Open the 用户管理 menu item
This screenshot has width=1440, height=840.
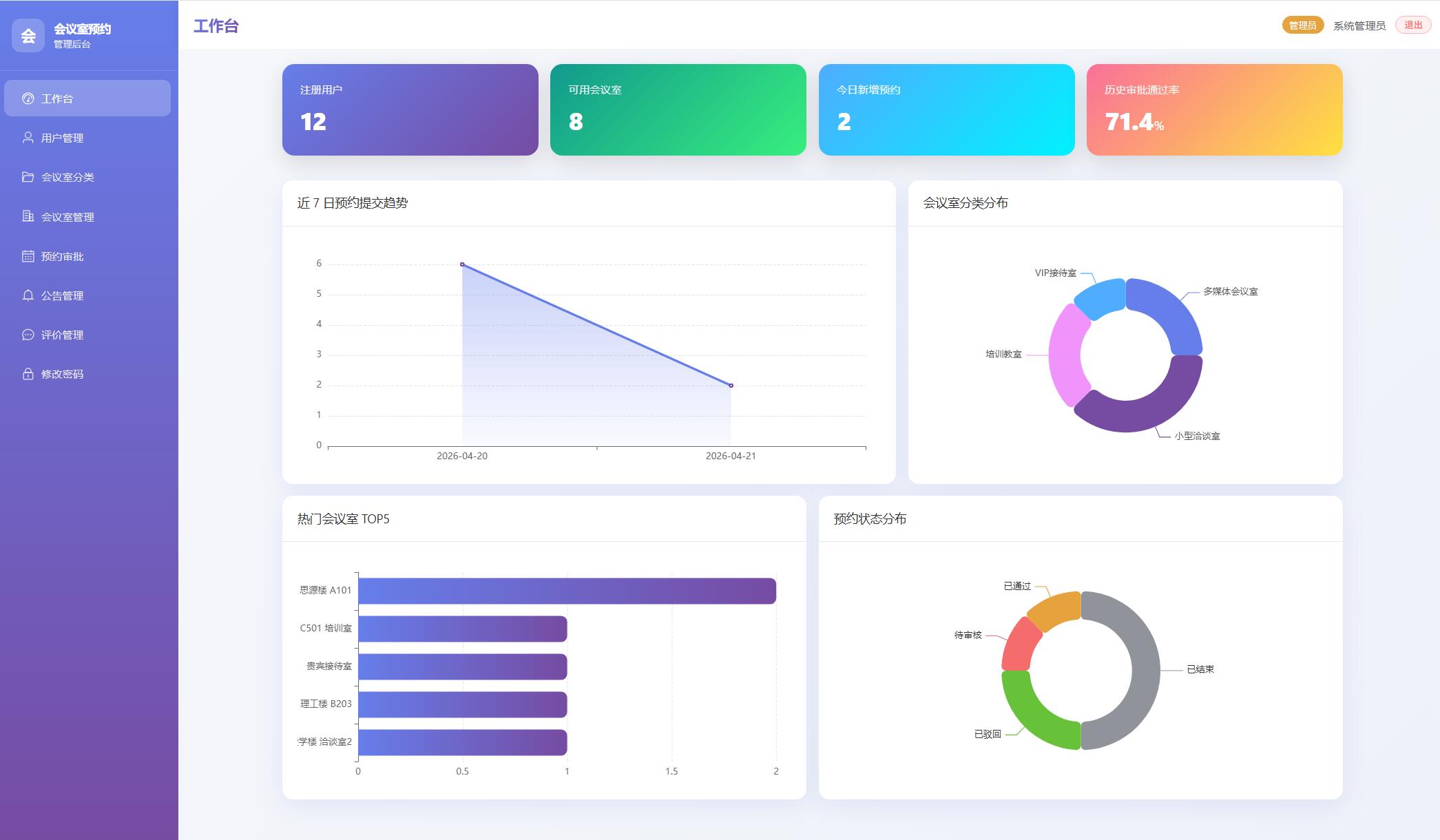62,138
